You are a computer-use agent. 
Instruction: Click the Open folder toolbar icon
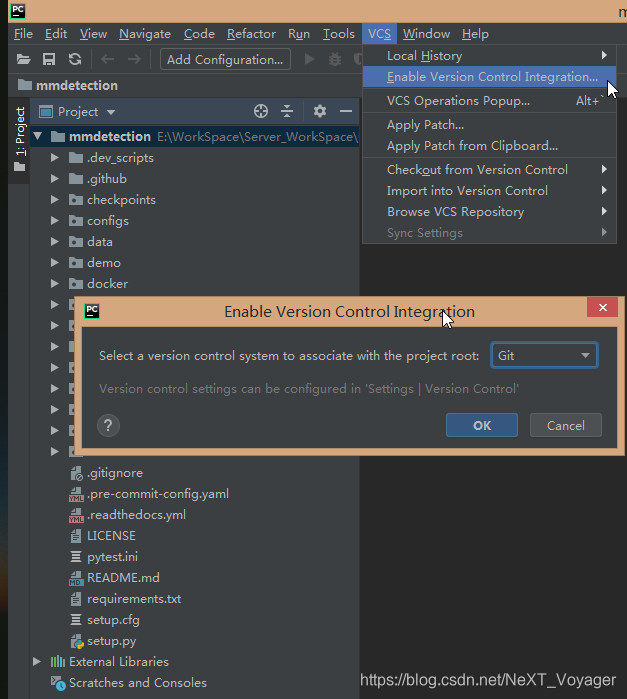pos(23,59)
